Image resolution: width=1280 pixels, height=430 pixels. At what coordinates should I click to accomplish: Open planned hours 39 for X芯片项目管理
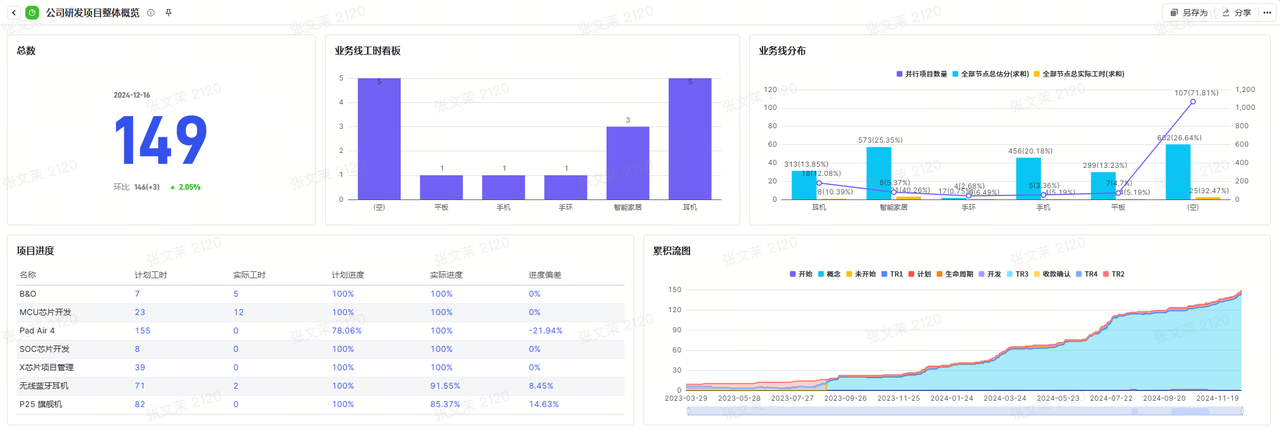(x=140, y=367)
